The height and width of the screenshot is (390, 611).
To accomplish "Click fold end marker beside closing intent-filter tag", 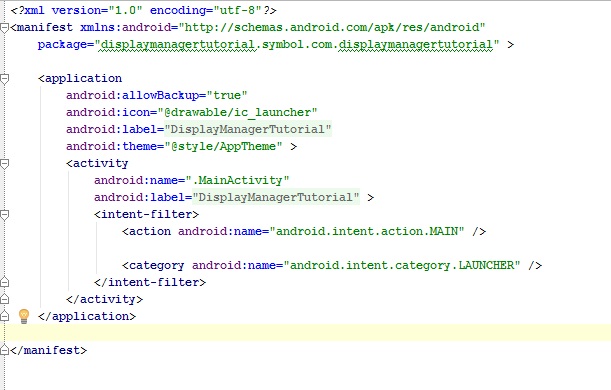I will (x=4, y=282).
